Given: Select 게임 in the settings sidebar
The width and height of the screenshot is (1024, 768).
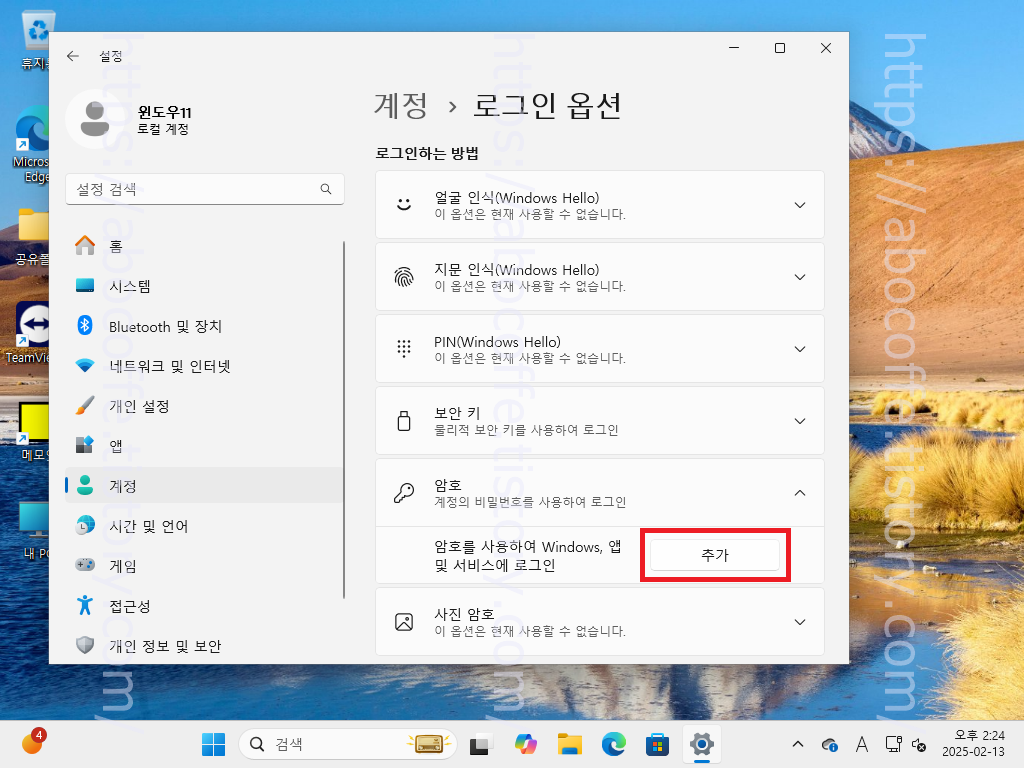Looking at the screenshot, I should point(204,566).
